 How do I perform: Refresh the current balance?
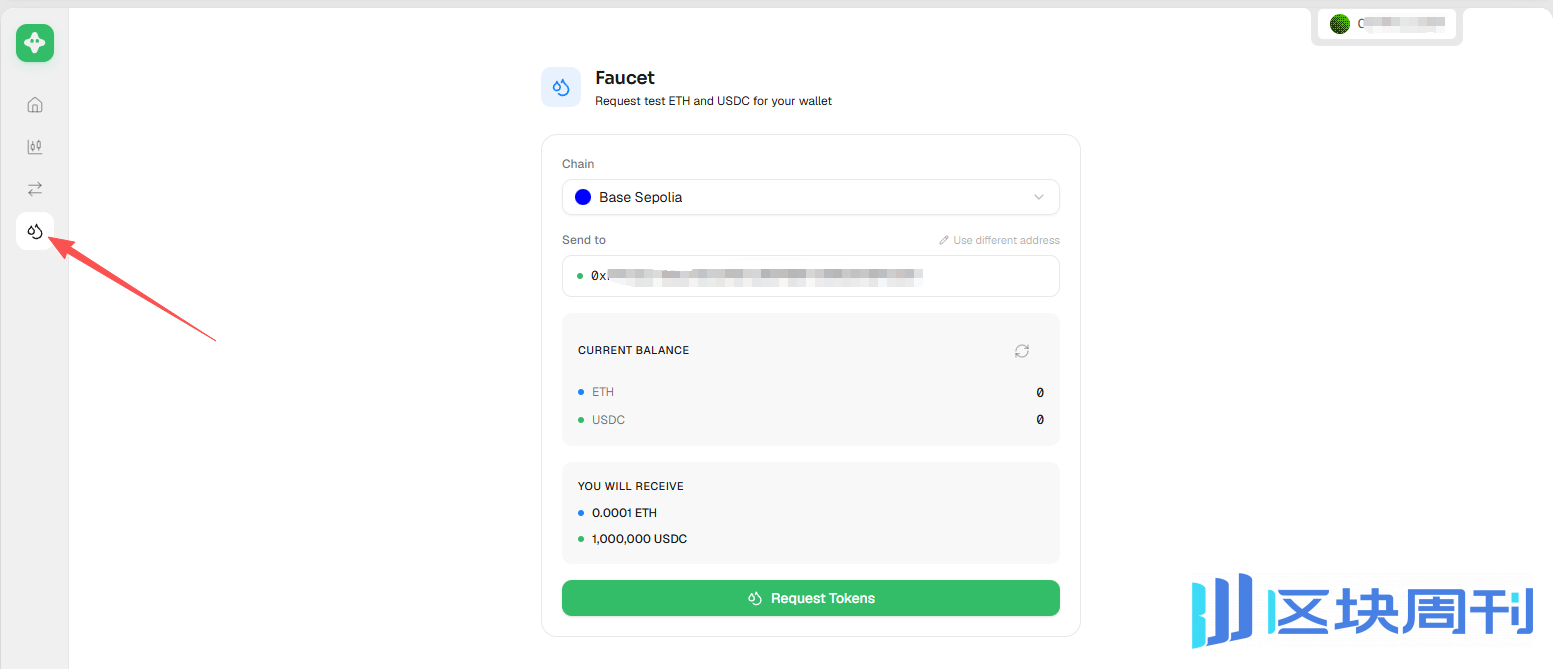point(1021,351)
